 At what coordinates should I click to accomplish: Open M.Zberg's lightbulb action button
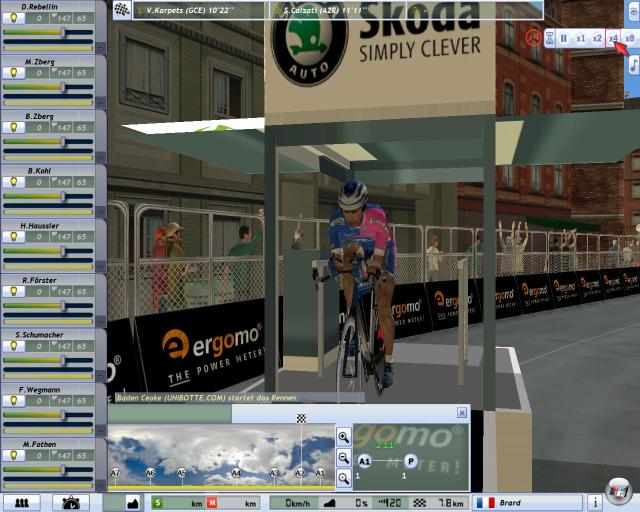click(13, 73)
